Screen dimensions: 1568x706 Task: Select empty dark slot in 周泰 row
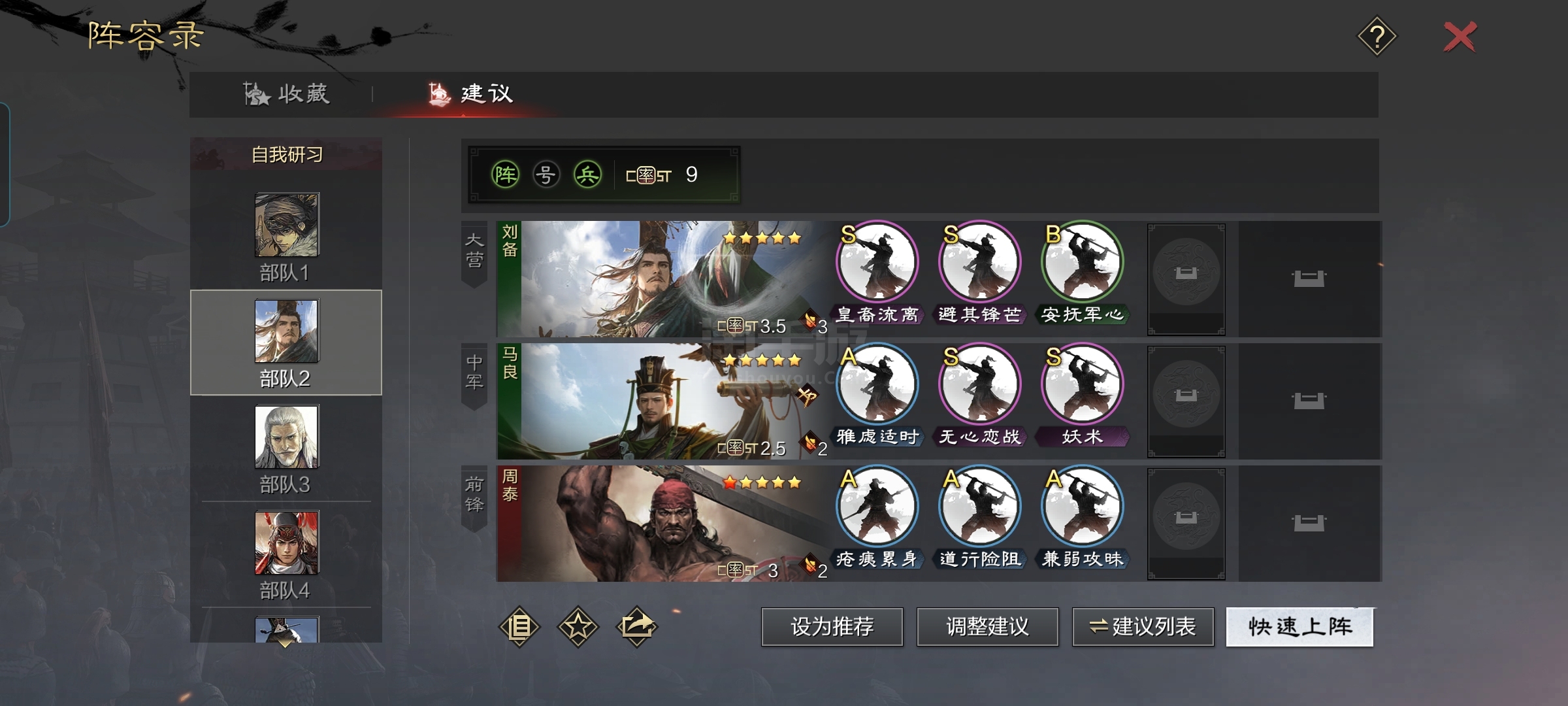click(1186, 524)
